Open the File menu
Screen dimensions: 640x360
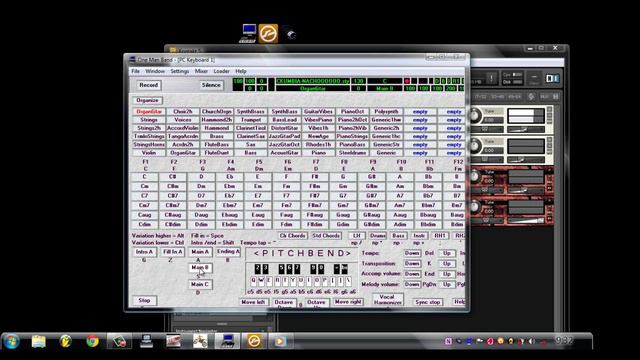click(136, 71)
